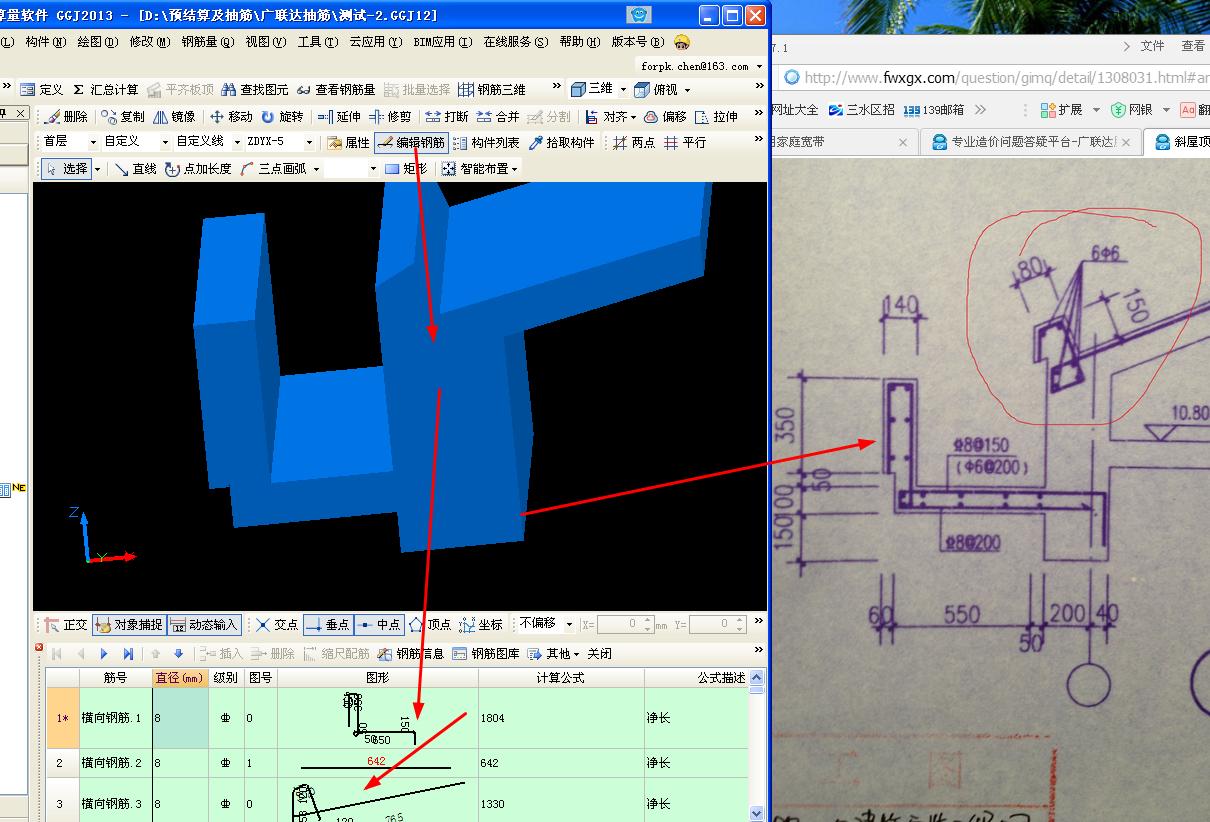The height and width of the screenshot is (822, 1210).
Task: Select the 打断 break tool
Action: [x=447, y=117]
